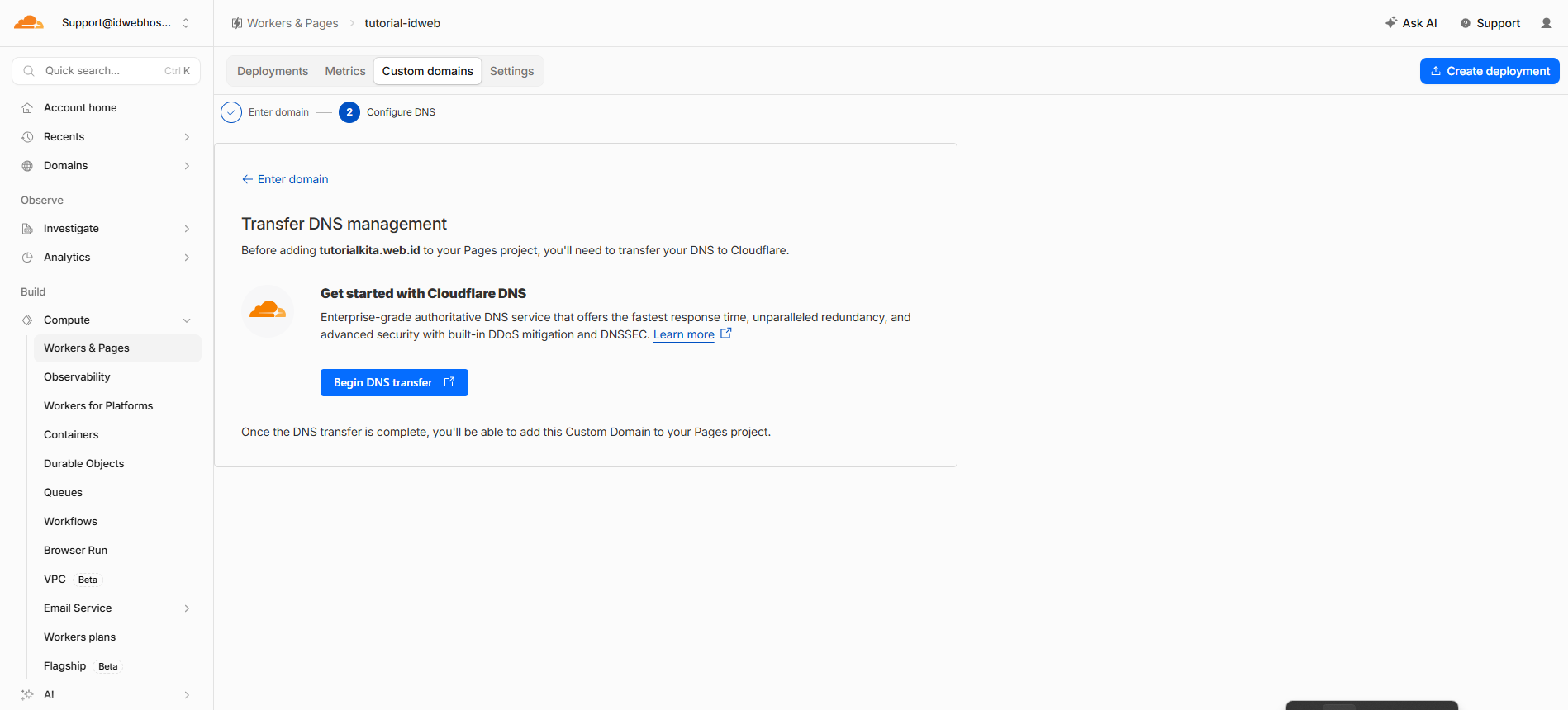Click the Compute icon in sidebar
Viewport: 1568px width, 710px height.
click(x=27, y=320)
